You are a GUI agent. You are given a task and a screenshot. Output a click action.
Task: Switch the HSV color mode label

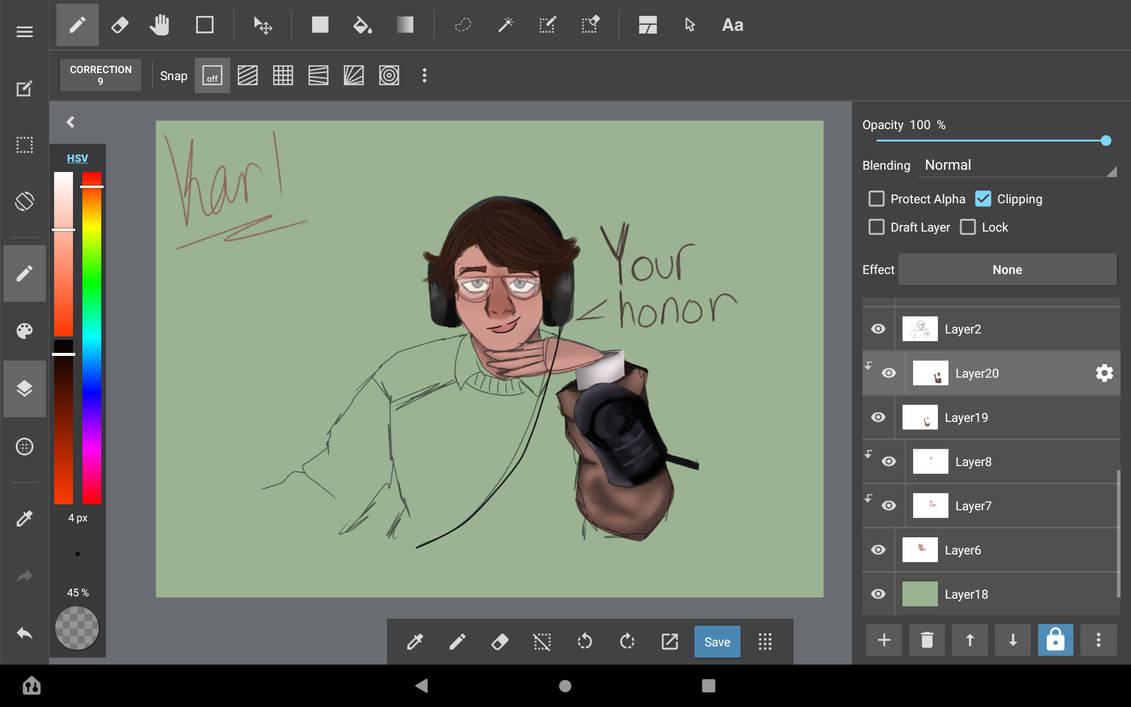(77, 158)
